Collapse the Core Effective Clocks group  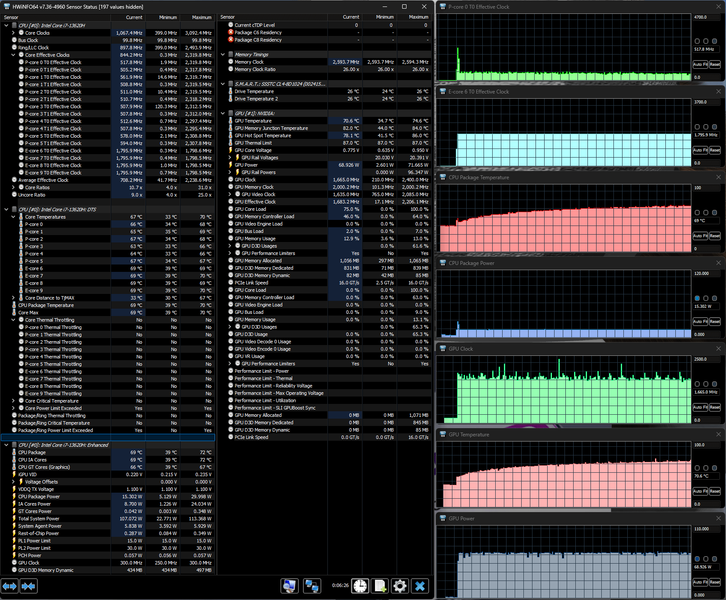point(13,54)
